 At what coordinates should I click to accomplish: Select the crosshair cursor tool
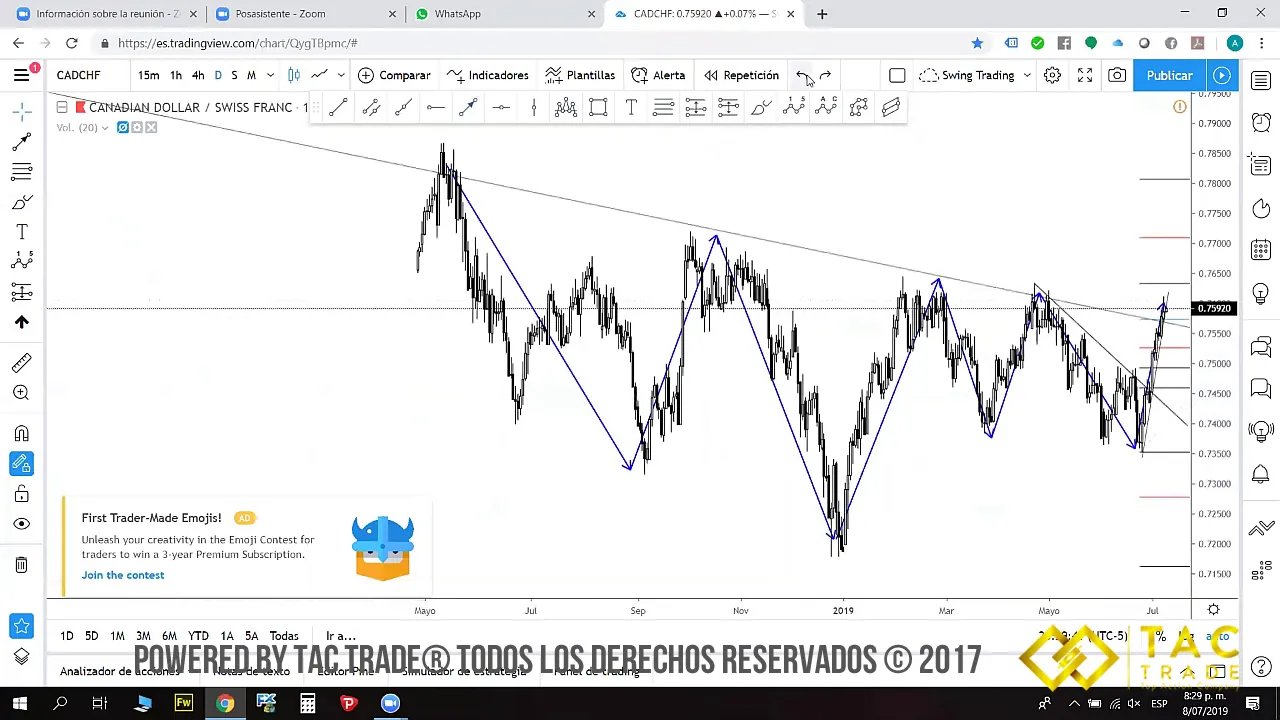pos(21,113)
